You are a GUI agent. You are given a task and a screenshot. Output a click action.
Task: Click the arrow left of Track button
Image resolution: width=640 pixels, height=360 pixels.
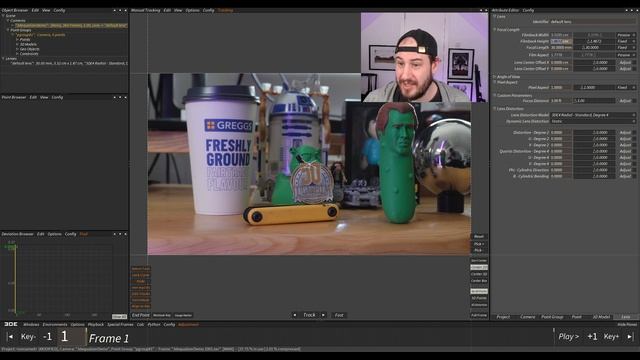point(295,315)
